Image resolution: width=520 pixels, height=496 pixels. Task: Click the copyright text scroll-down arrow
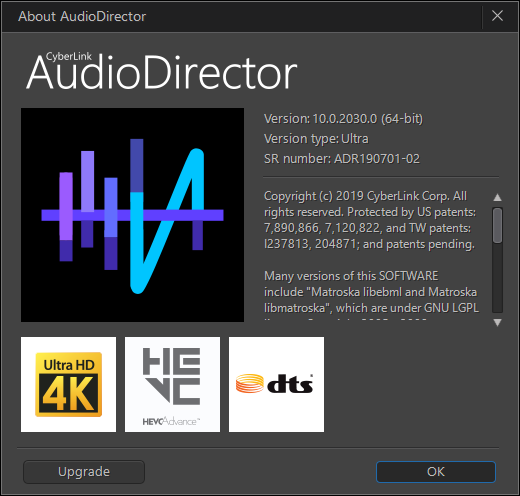pyautogui.click(x=497, y=322)
